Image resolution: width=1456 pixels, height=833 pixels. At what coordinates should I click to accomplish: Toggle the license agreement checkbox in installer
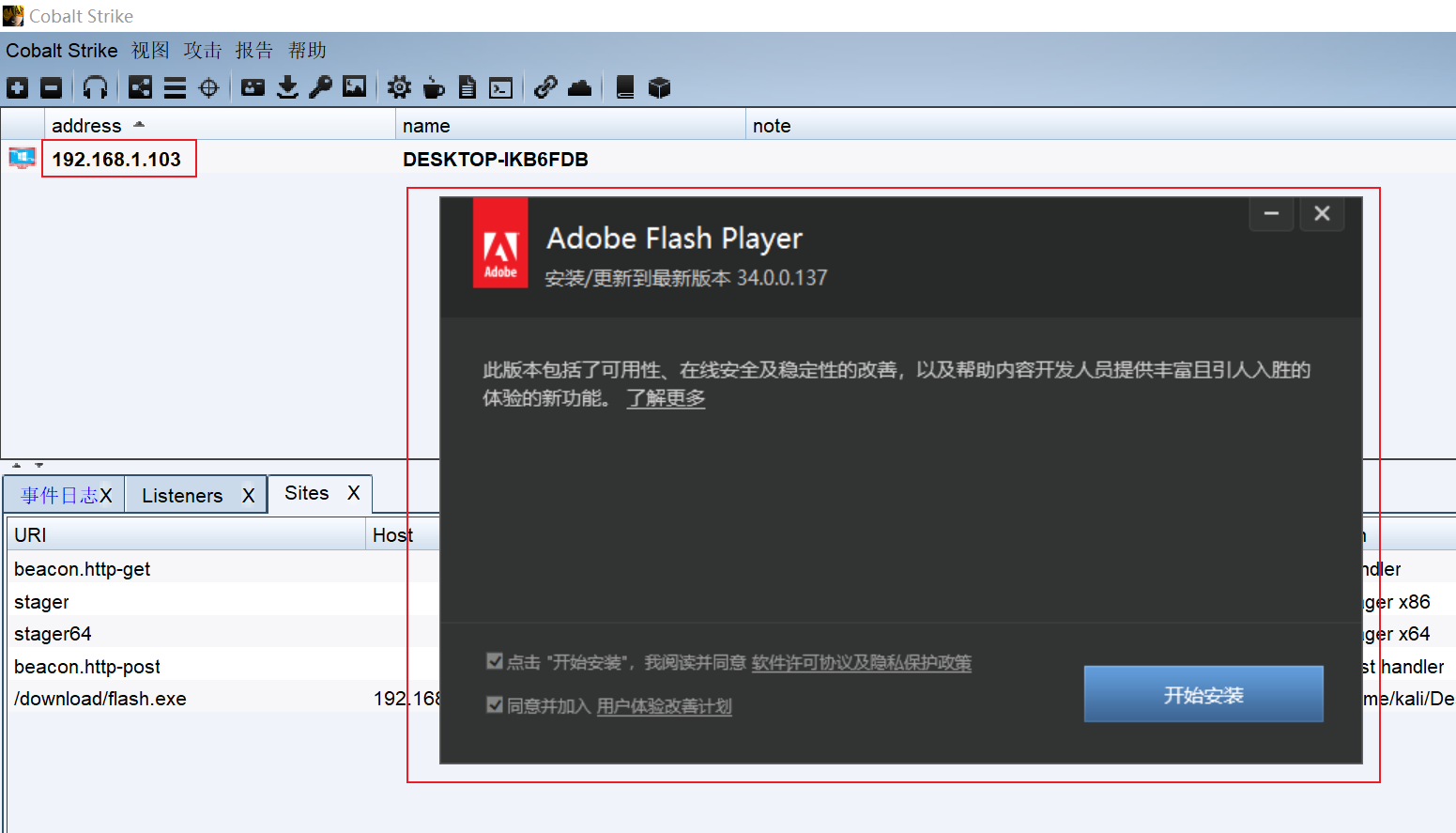pos(495,661)
